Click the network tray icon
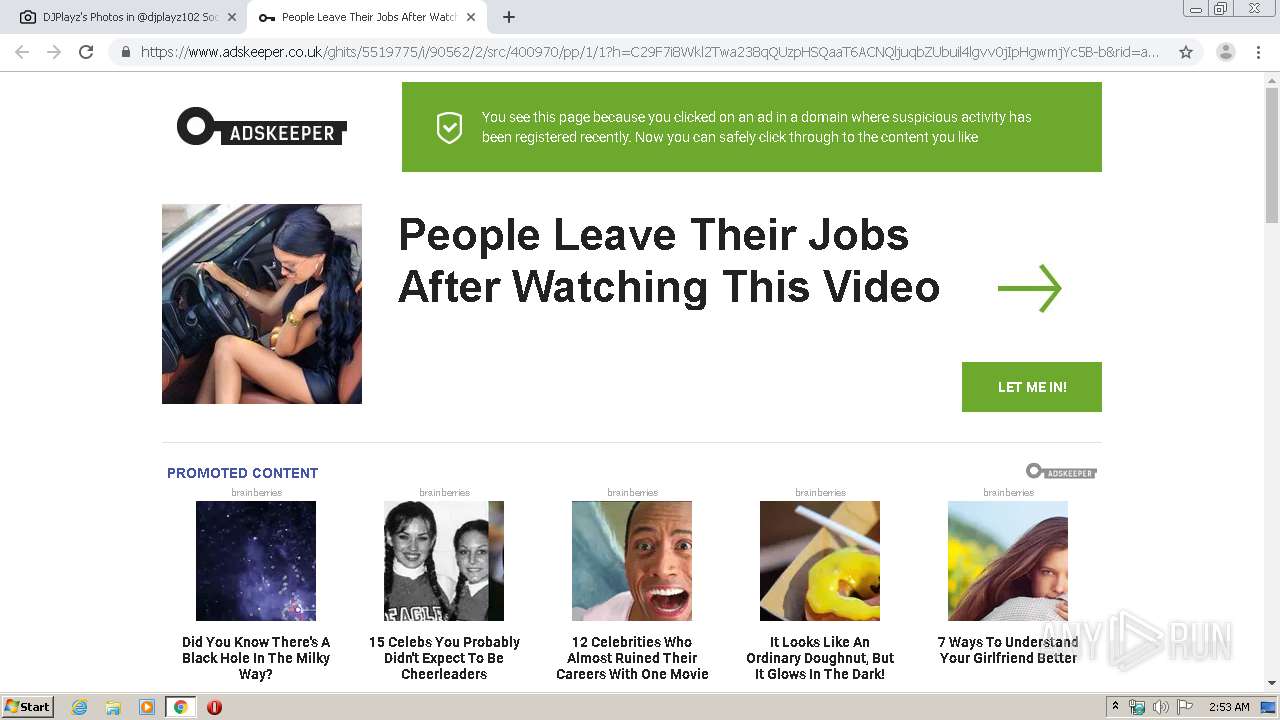 (x=1137, y=707)
